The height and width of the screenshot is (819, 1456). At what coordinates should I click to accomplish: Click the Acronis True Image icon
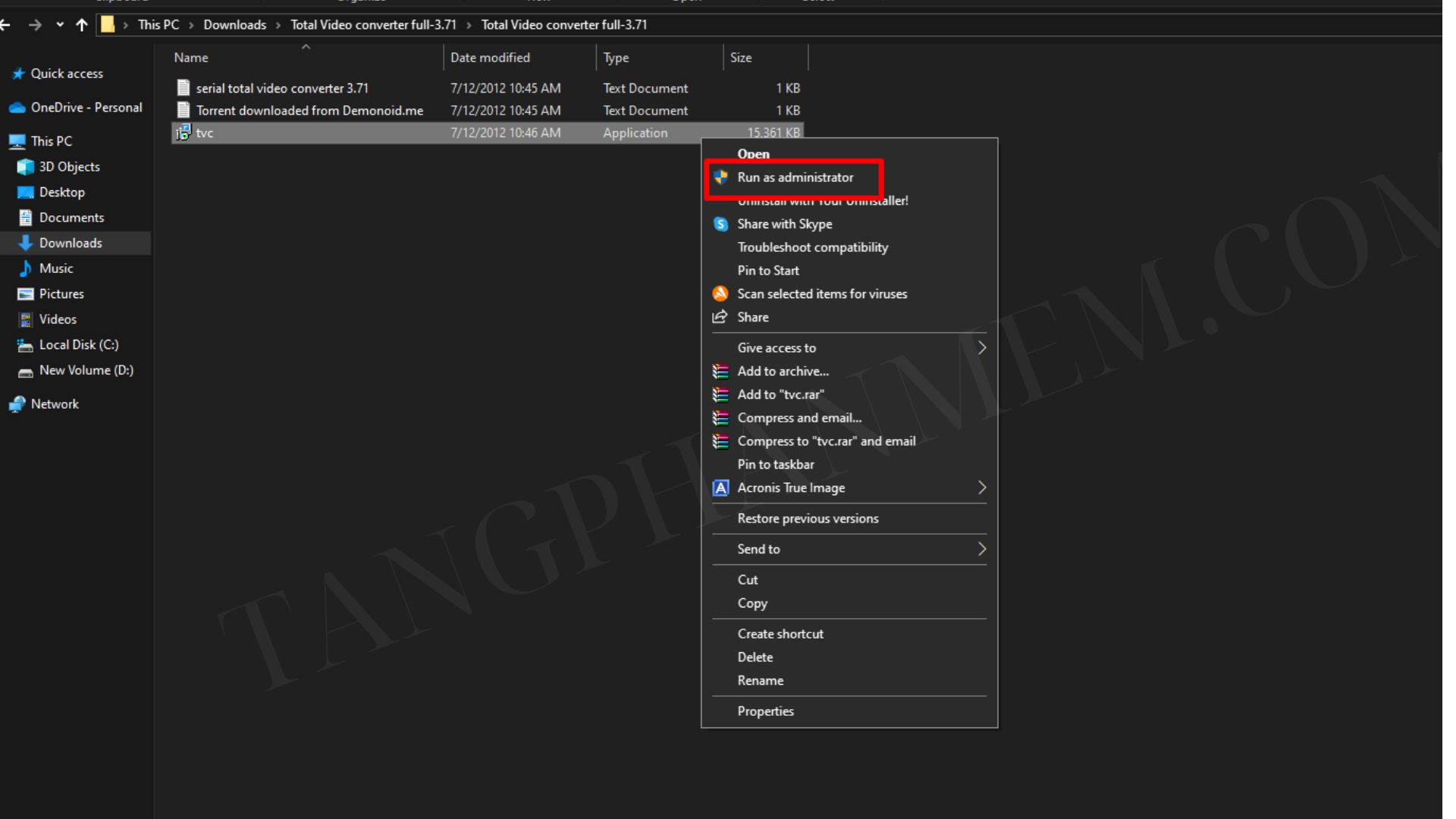tap(720, 488)
